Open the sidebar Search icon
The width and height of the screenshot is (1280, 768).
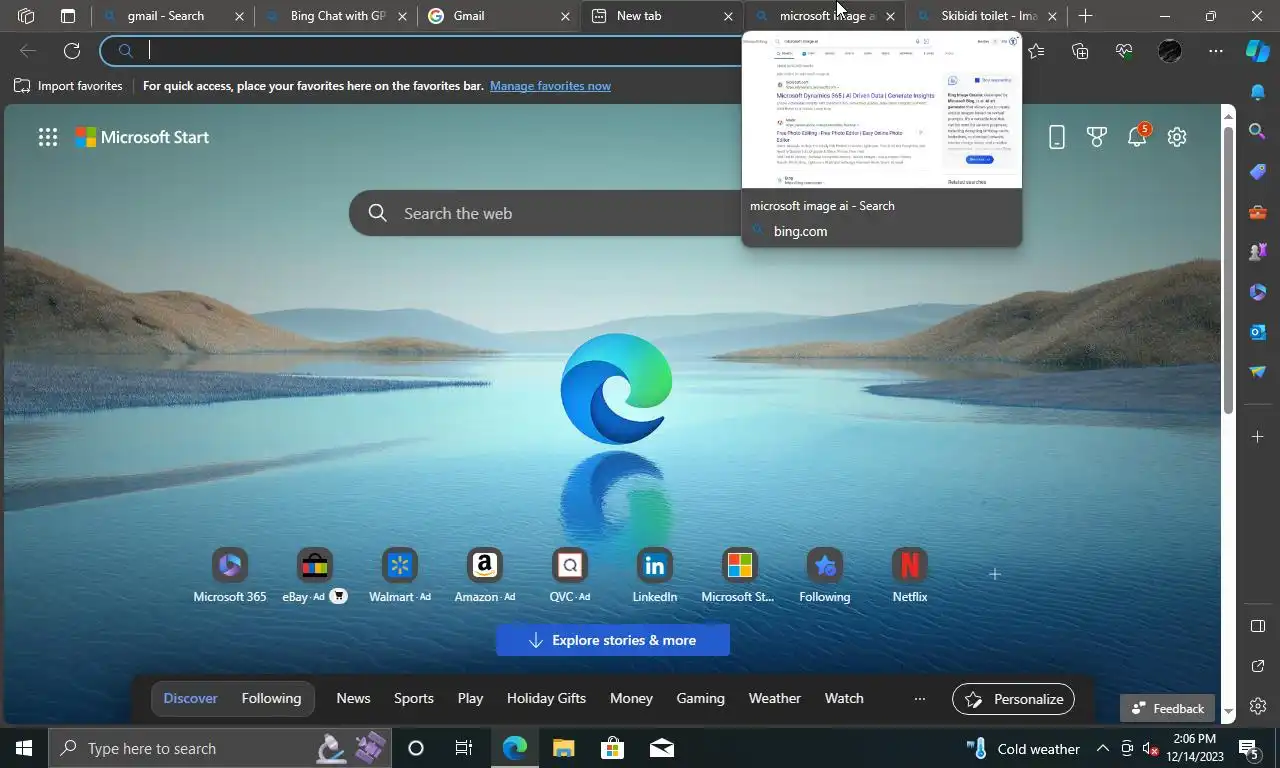point(1258,132)
